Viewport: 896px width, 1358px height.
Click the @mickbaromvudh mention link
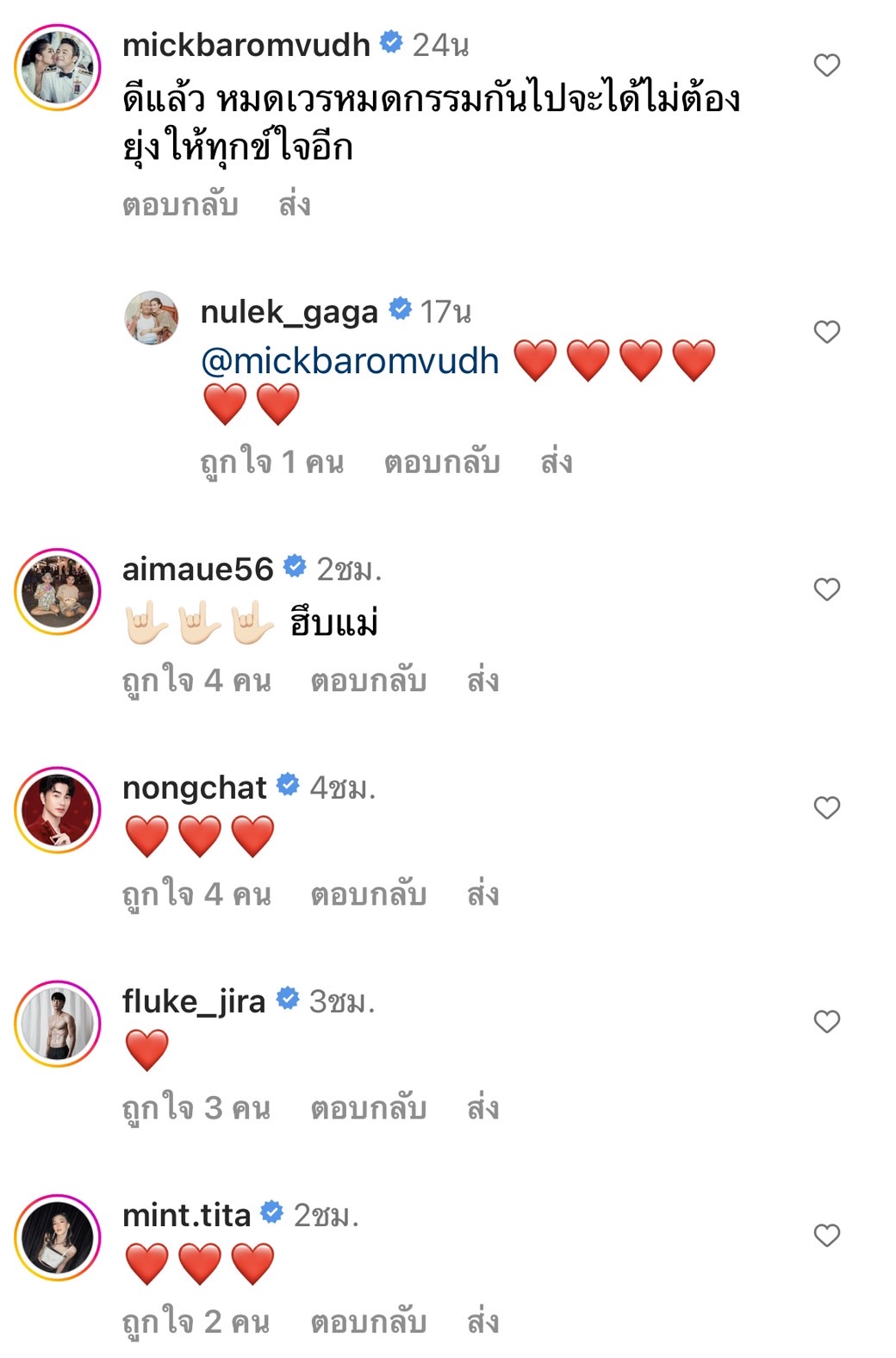[350, 361]
